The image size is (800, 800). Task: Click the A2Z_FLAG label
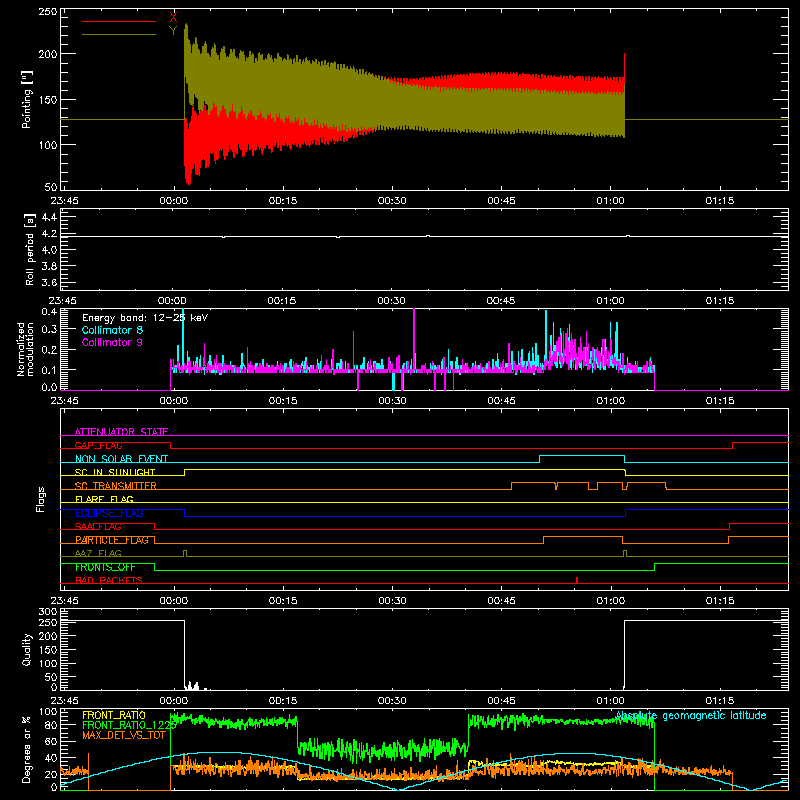(x=98, y=553)
